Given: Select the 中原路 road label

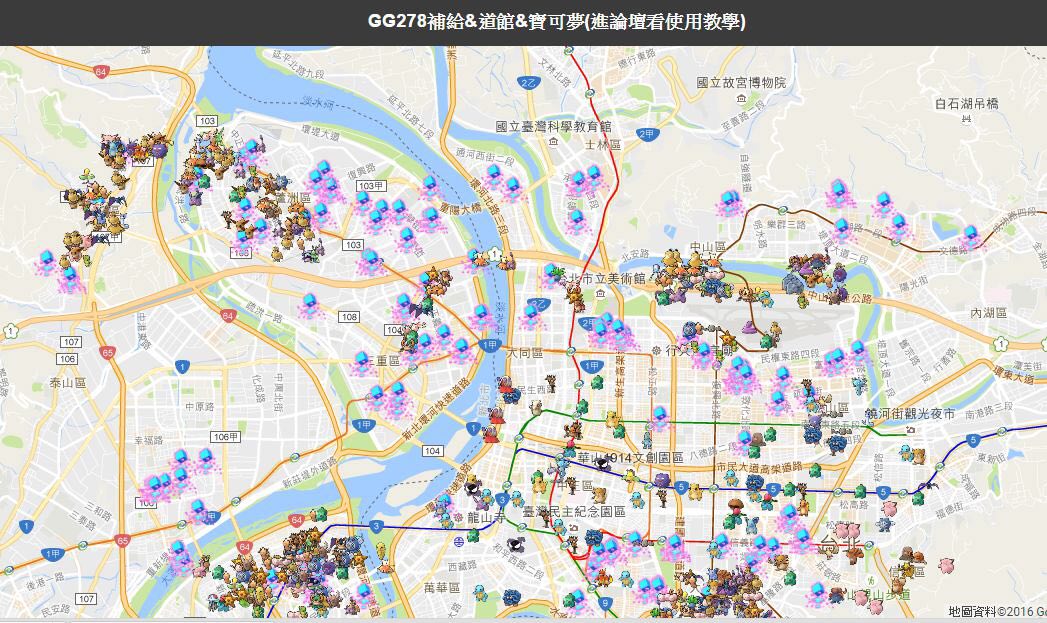Looking at the screenshot, I should (x=200, y=407).
